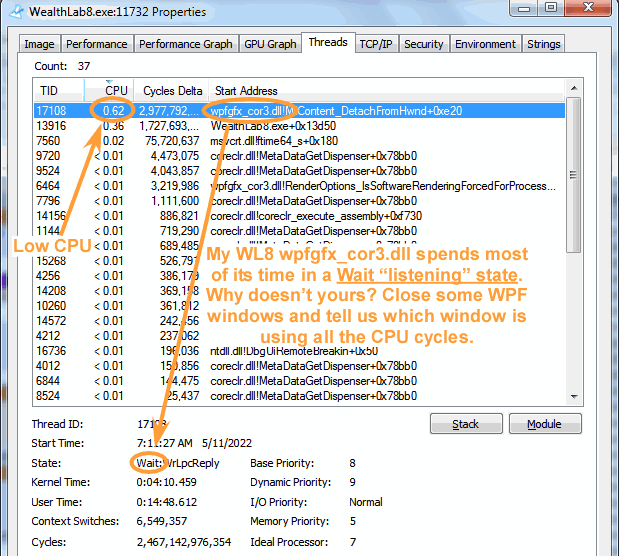Select thread row TID 7796
The width and height of the screenshot is (619, 556).
(299, 201)
